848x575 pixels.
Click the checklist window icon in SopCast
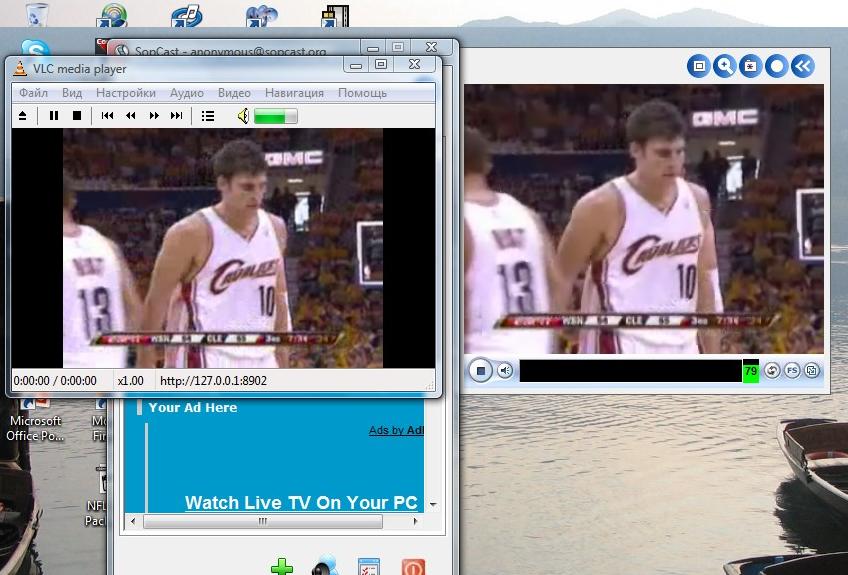point(369,566)
